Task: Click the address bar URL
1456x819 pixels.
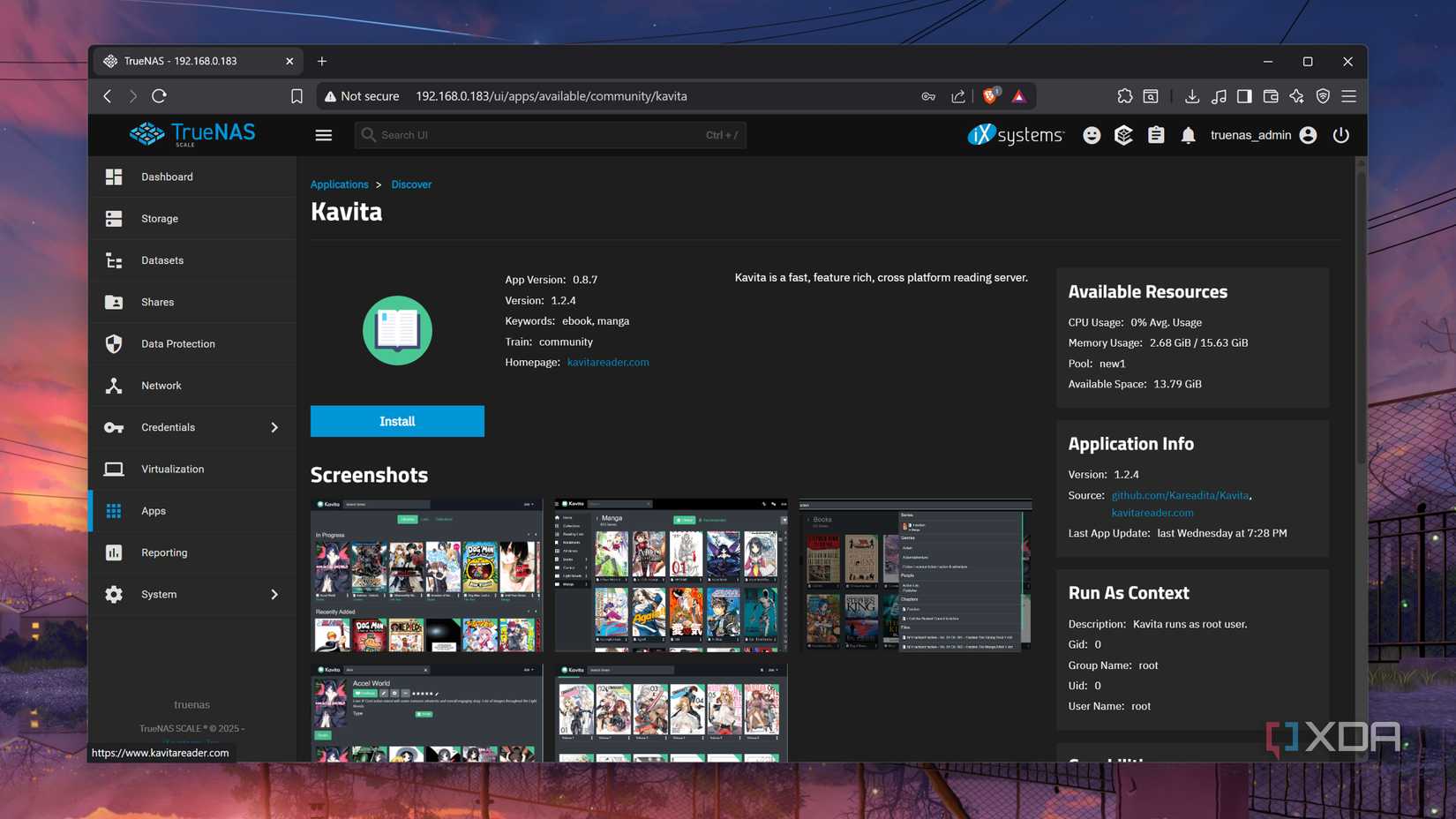Action: coord(552,96)
